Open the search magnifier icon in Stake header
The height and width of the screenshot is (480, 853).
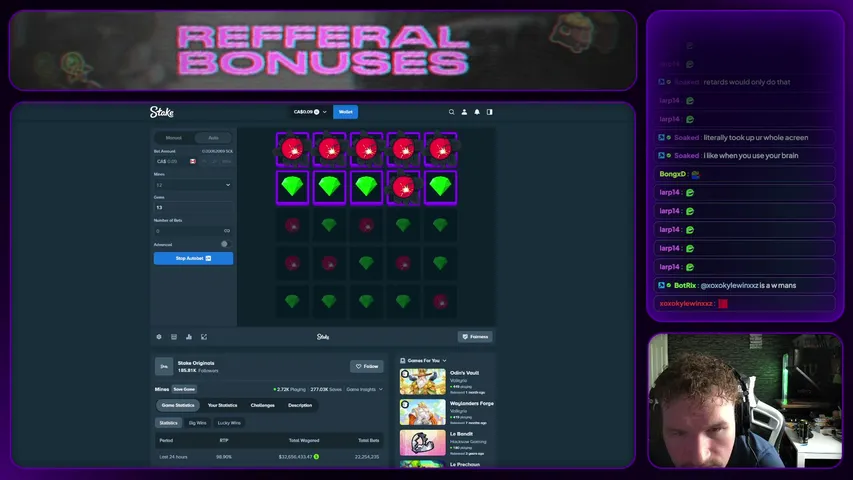(x=451, y=112)
